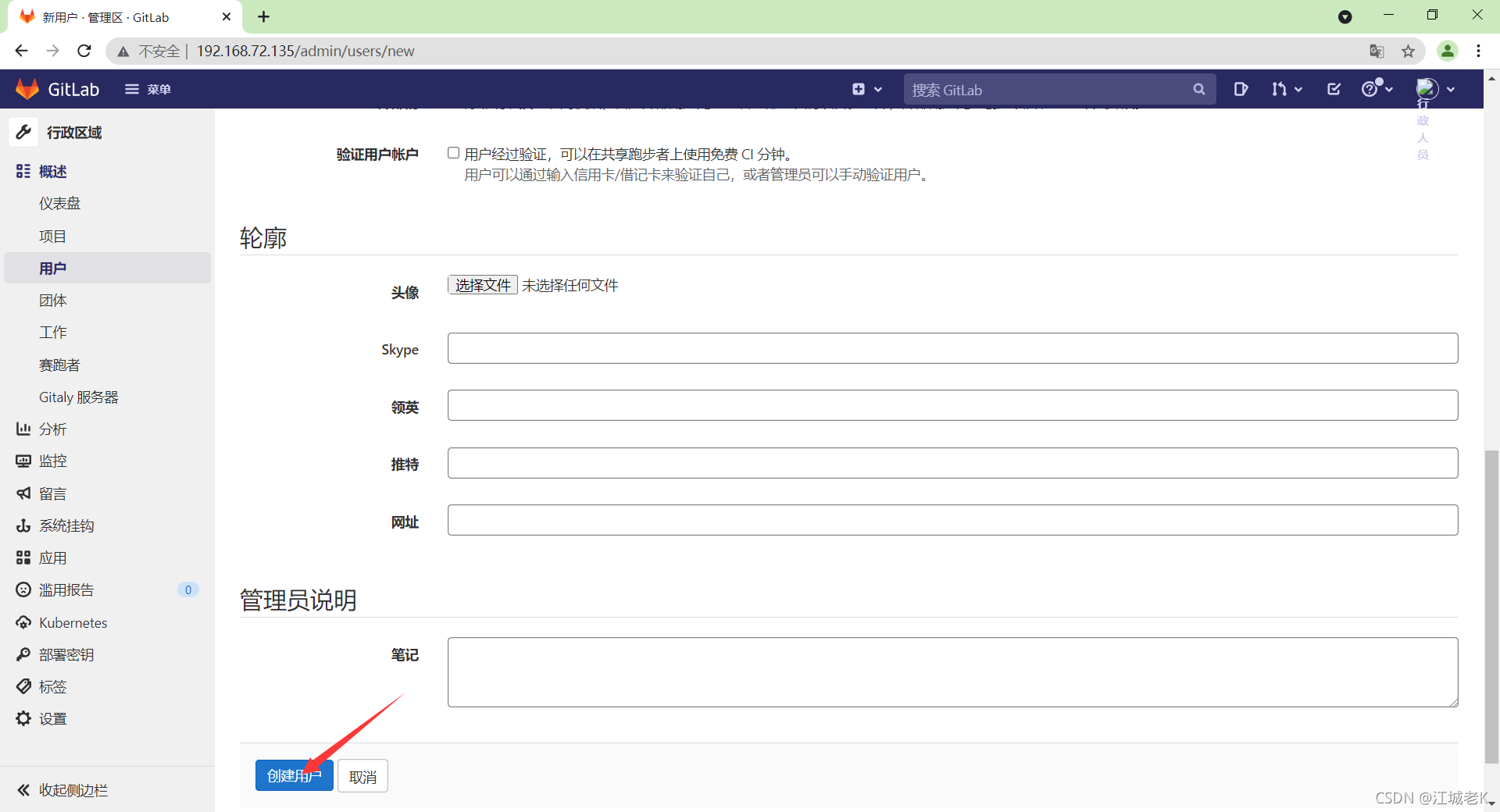Reload the page with the refresh icon

(84, 51)
